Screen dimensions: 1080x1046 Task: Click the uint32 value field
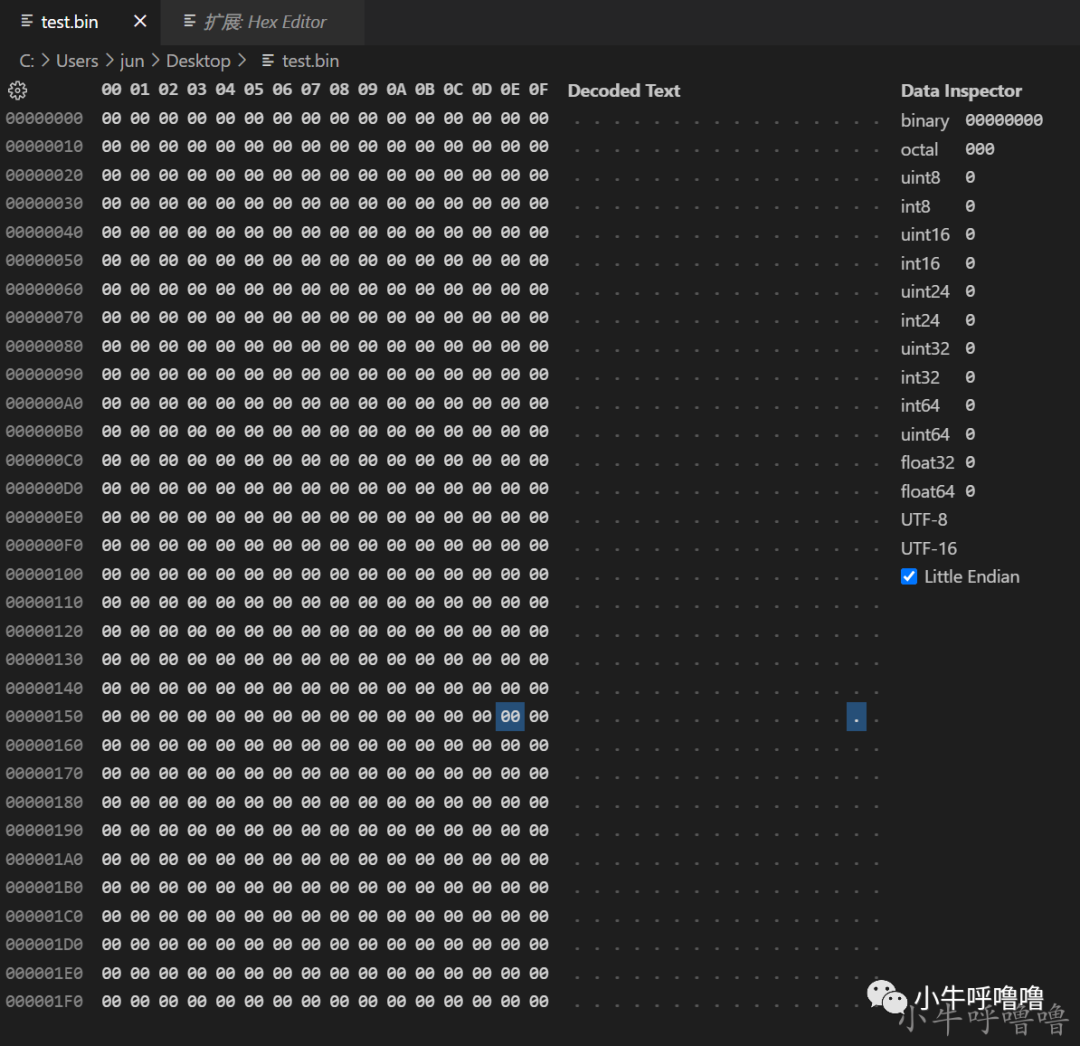970,349
